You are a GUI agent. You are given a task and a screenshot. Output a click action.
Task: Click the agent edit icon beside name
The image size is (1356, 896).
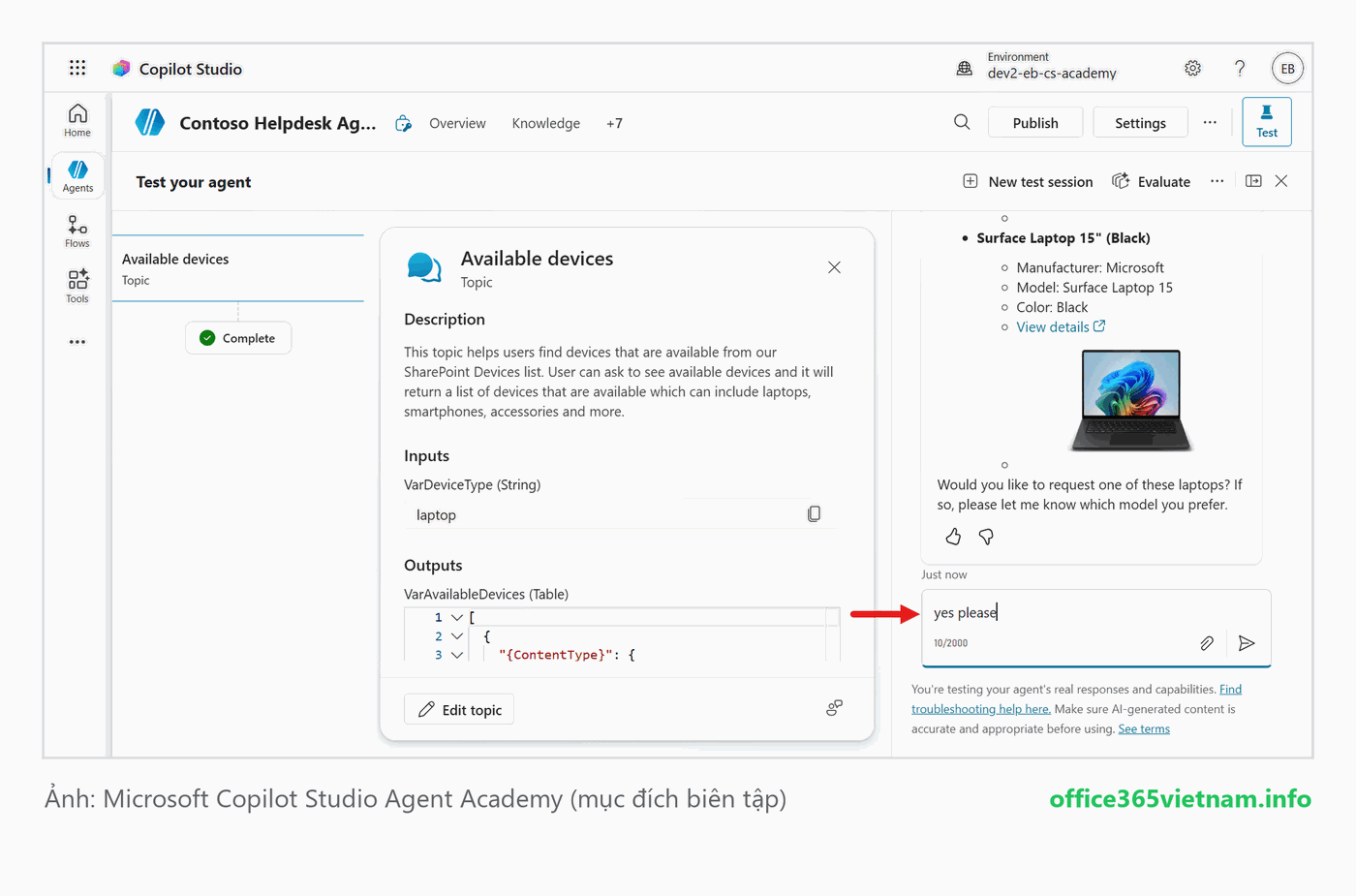[x=403, y=123]
